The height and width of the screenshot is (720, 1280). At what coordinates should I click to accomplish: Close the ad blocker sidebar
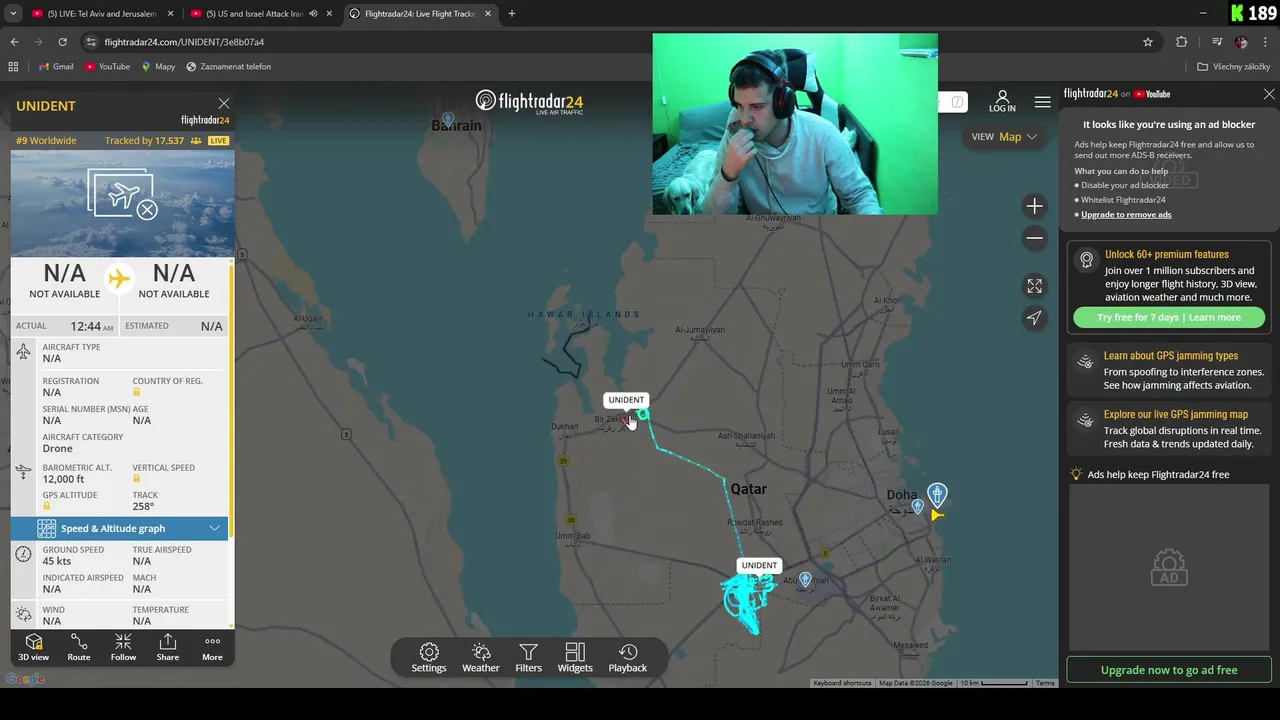(1269, 94)
